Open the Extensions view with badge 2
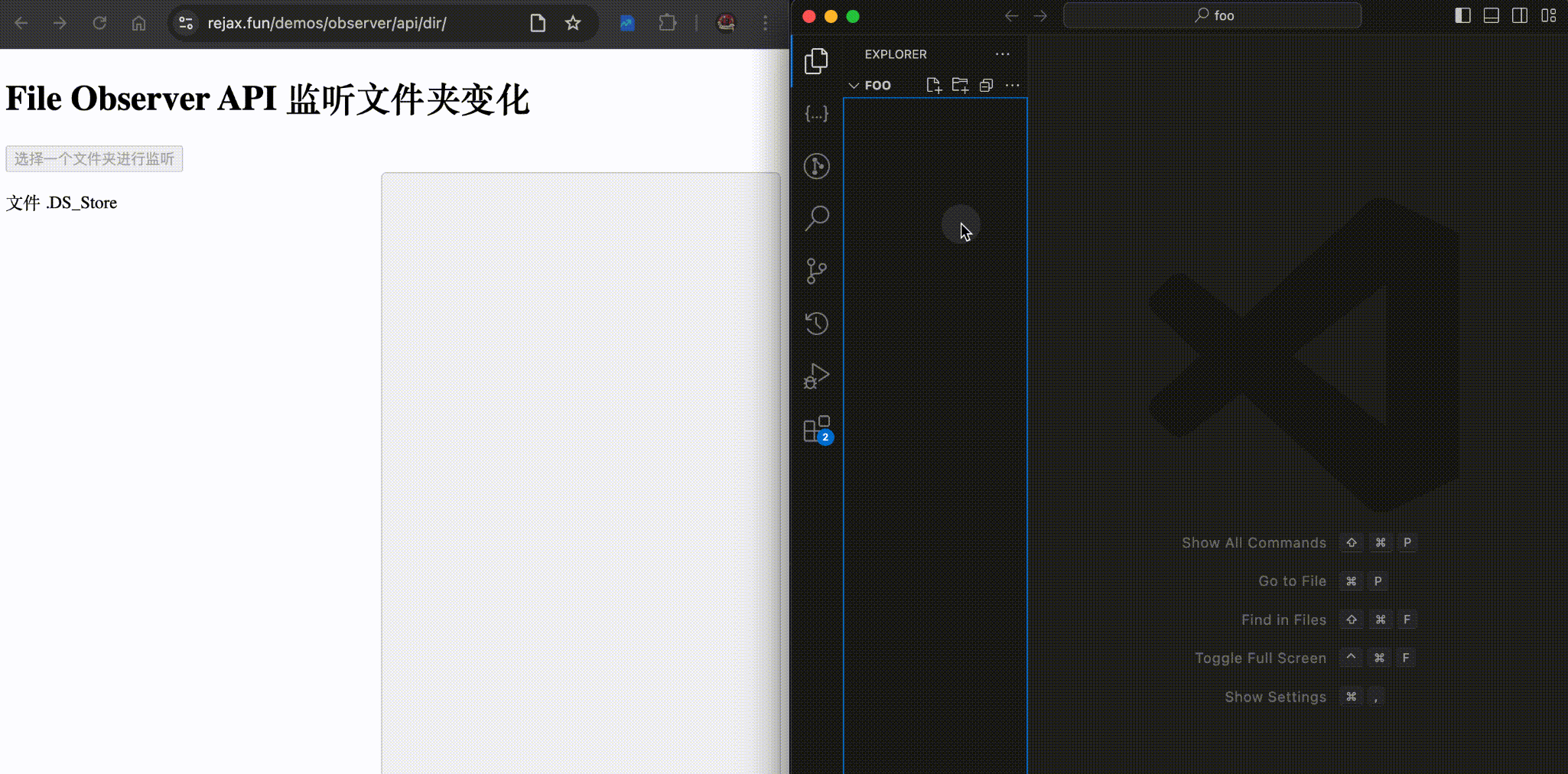 (817, 428)
